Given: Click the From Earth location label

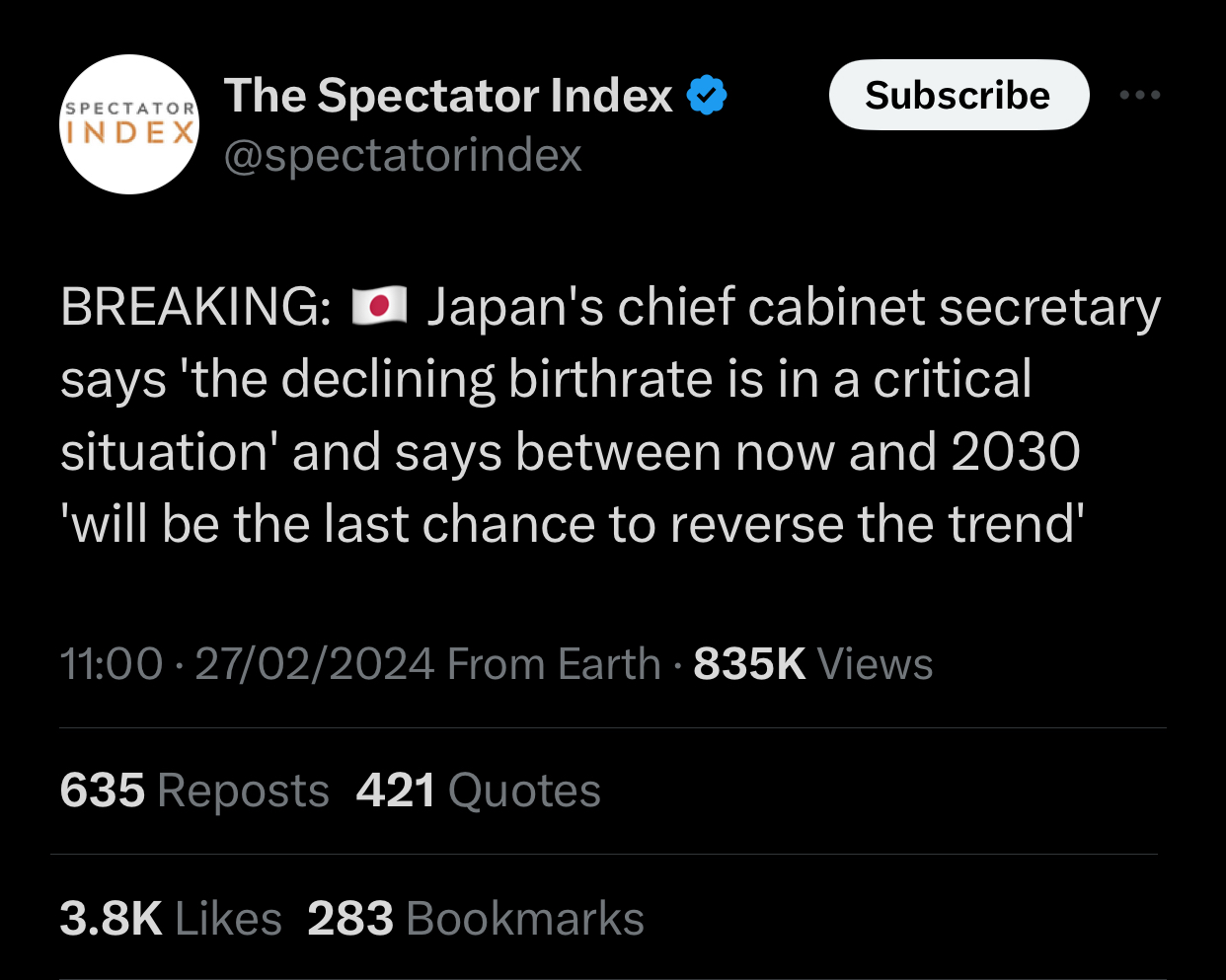Looking at the screenshot, I should coord(554,664).
